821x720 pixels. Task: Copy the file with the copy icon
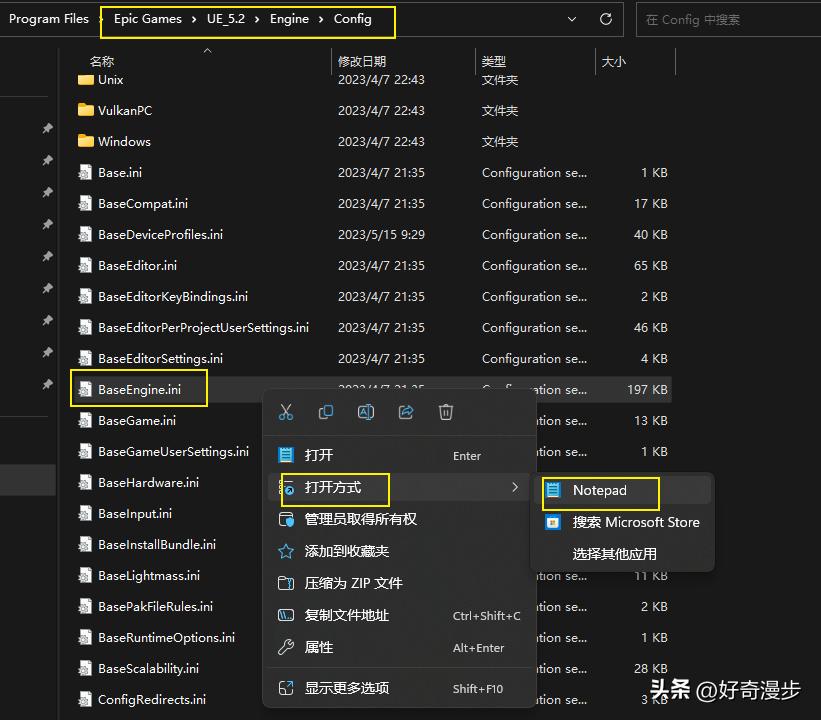click(x=327, y=411)
